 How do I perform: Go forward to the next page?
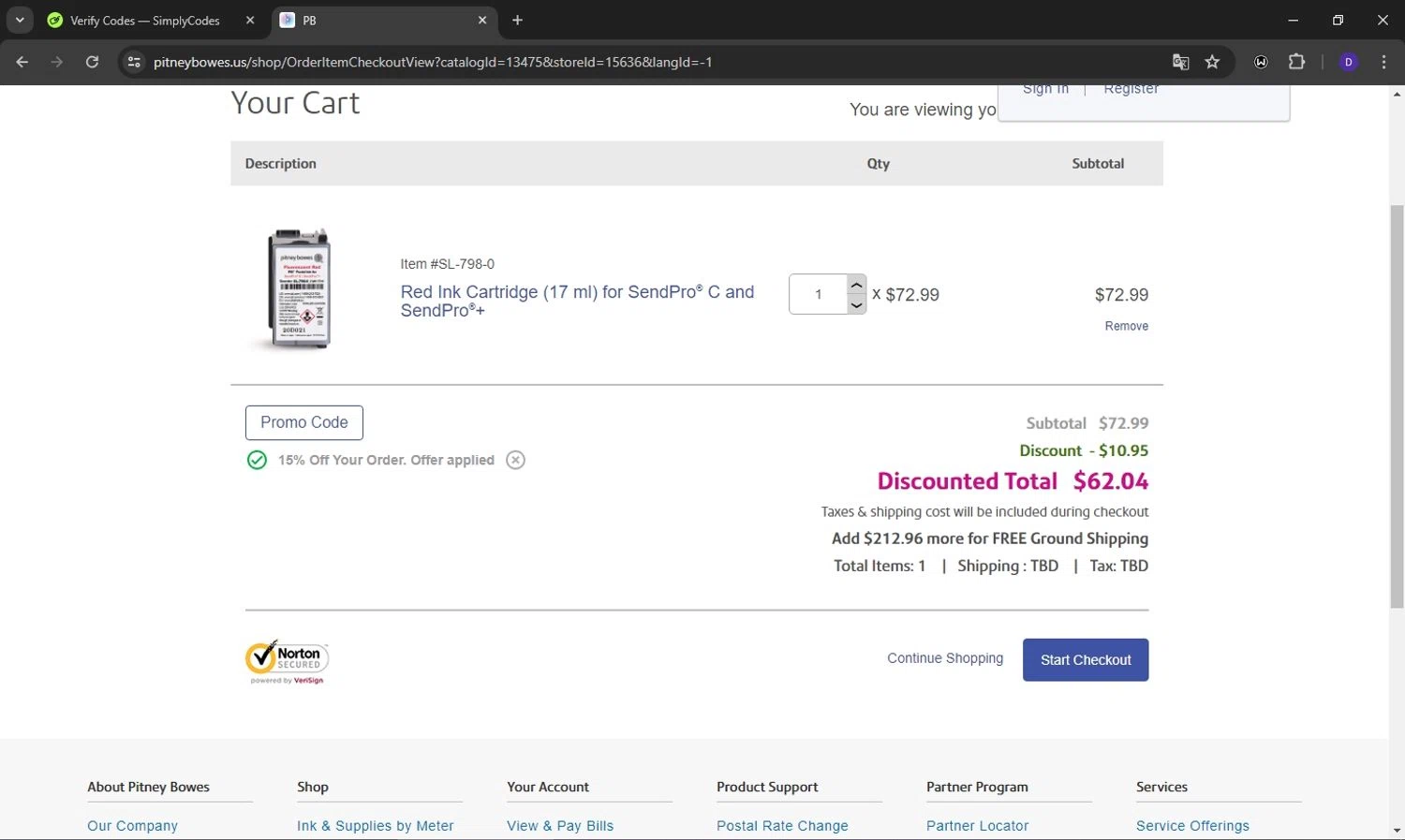(x=57, y=62)
